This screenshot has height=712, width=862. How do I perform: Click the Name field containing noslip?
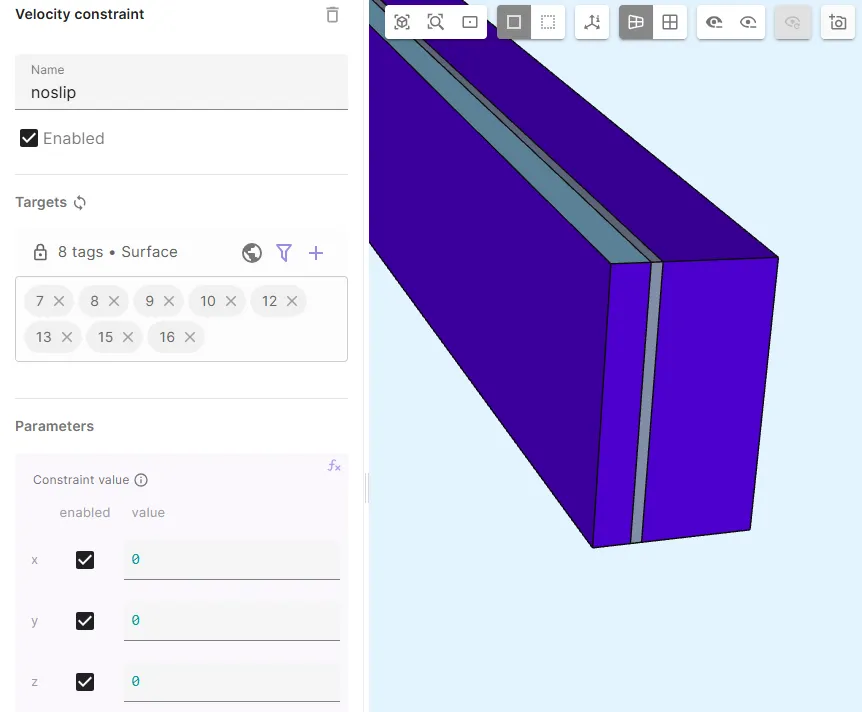181,92
